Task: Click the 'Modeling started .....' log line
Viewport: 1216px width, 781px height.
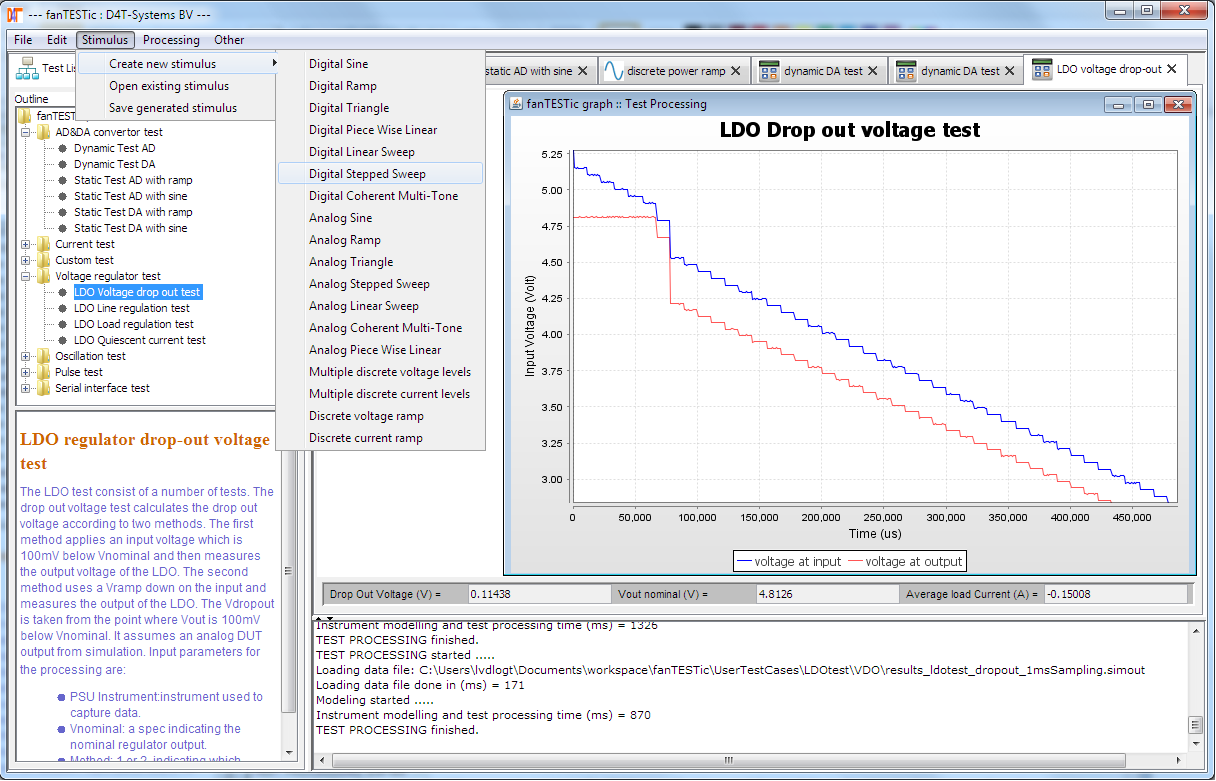Action: (375, 700)
